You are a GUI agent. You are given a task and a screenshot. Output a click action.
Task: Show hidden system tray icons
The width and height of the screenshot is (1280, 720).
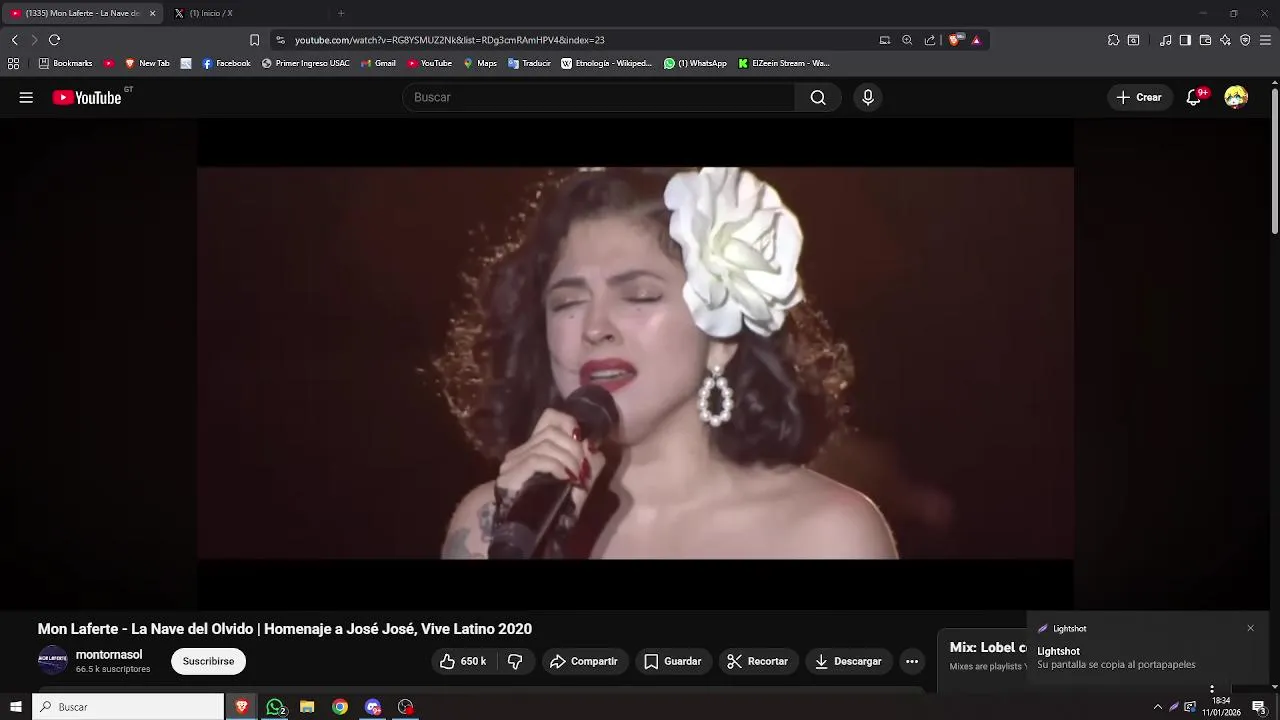coord(1158,707)
